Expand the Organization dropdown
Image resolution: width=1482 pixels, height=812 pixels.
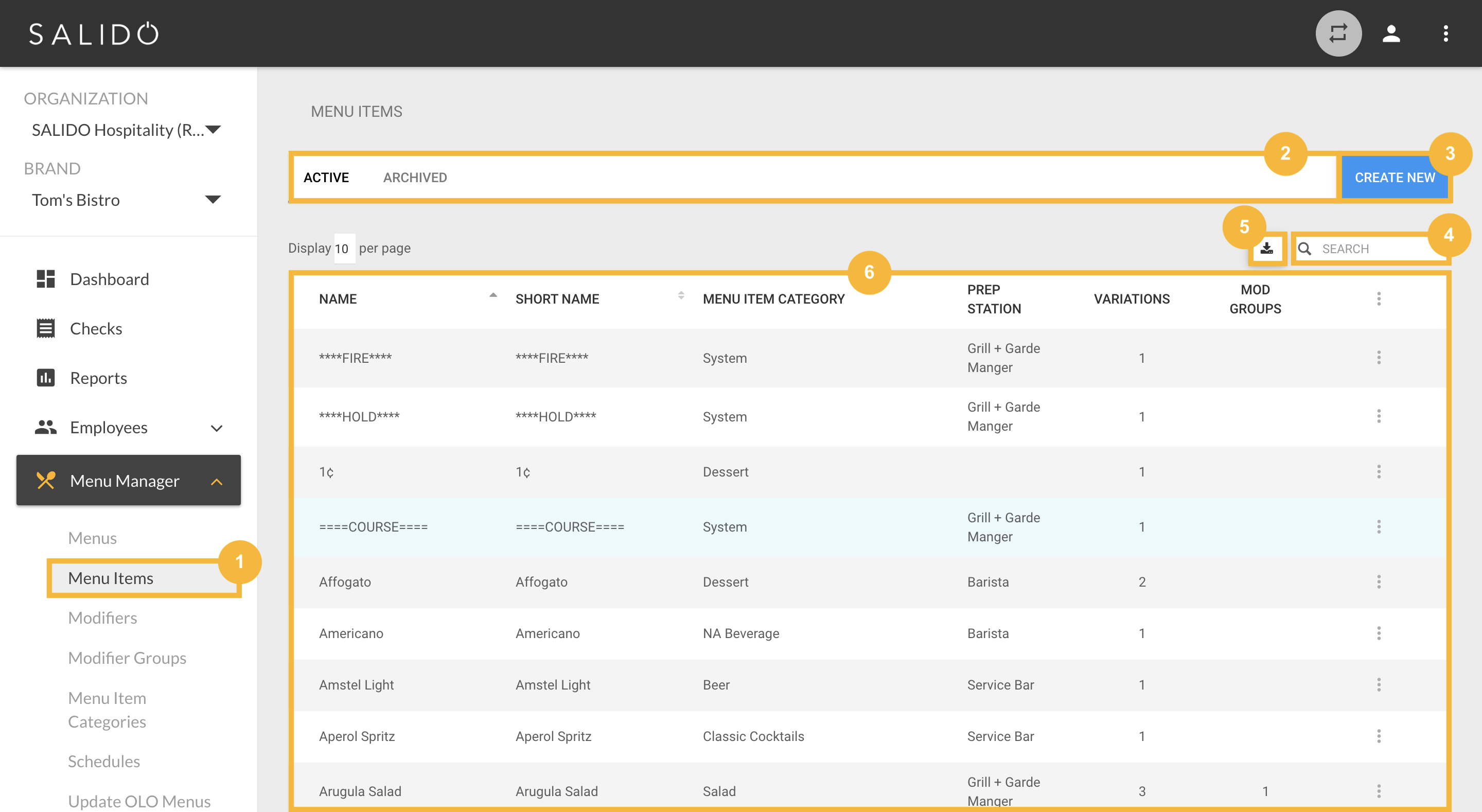(x=213, y=130)
